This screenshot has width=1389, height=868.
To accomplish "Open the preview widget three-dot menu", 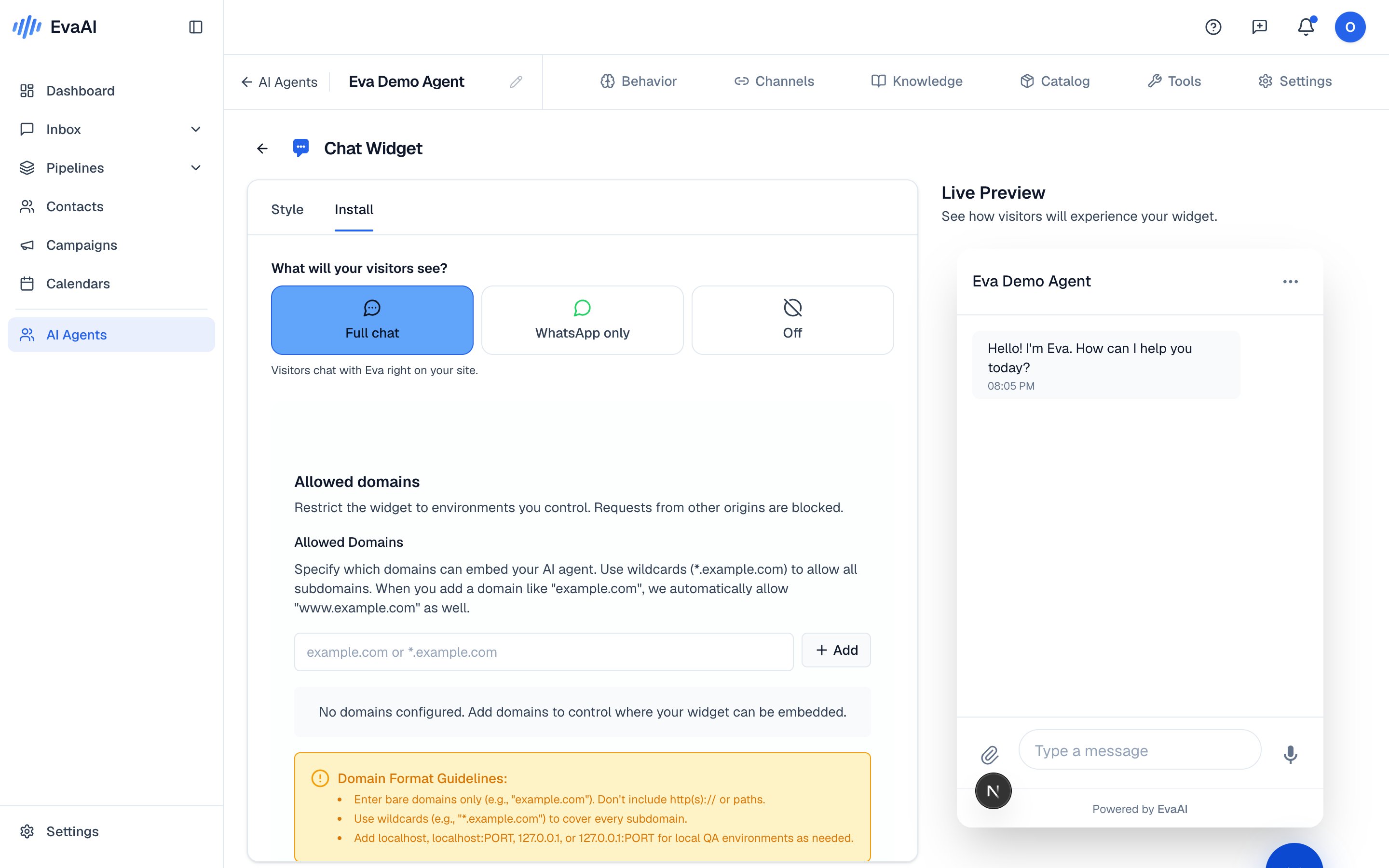I will click(x=1290, y=281).
